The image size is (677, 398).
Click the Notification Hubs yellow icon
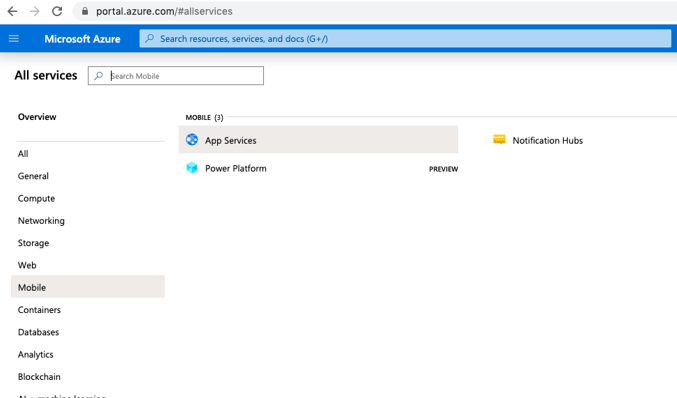pos(499,139)
